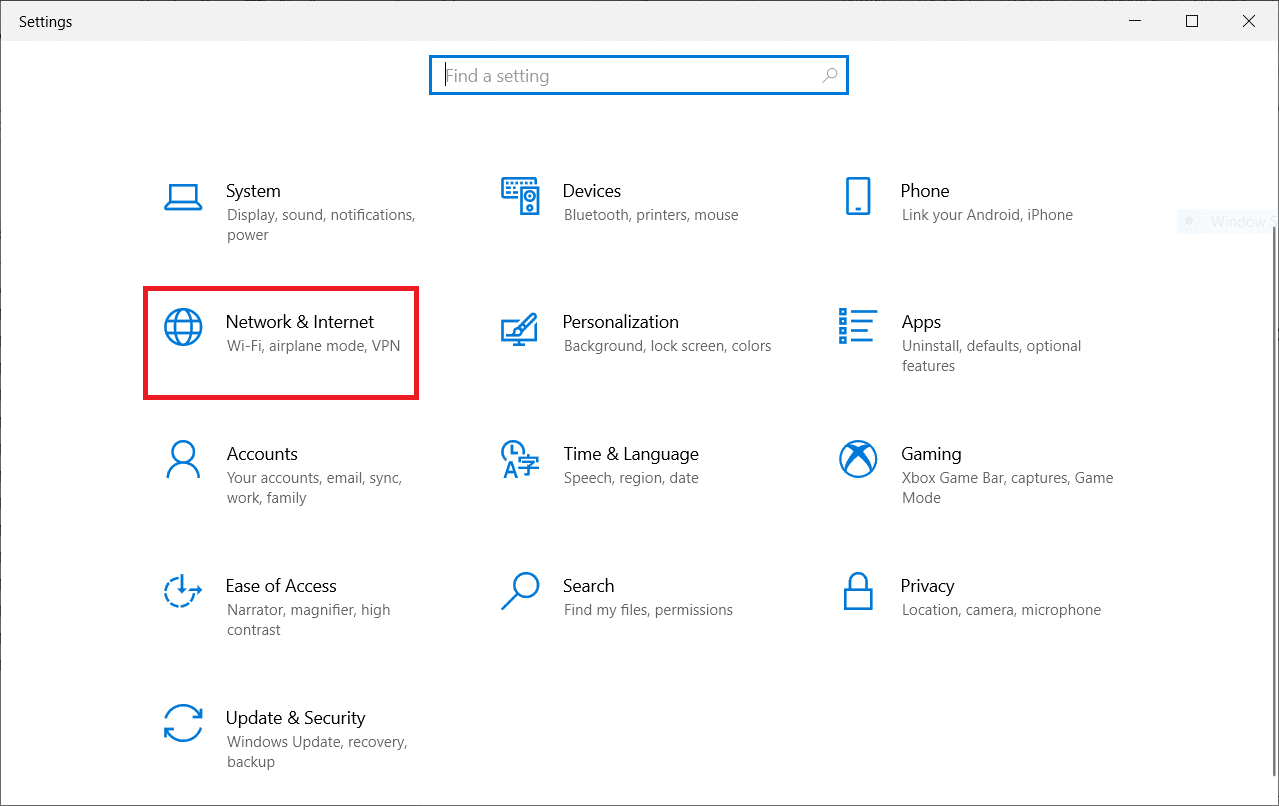This screenshot has height=806, width=1279.
Task: Open the Personalization title
Action: (x=621, y=322)
